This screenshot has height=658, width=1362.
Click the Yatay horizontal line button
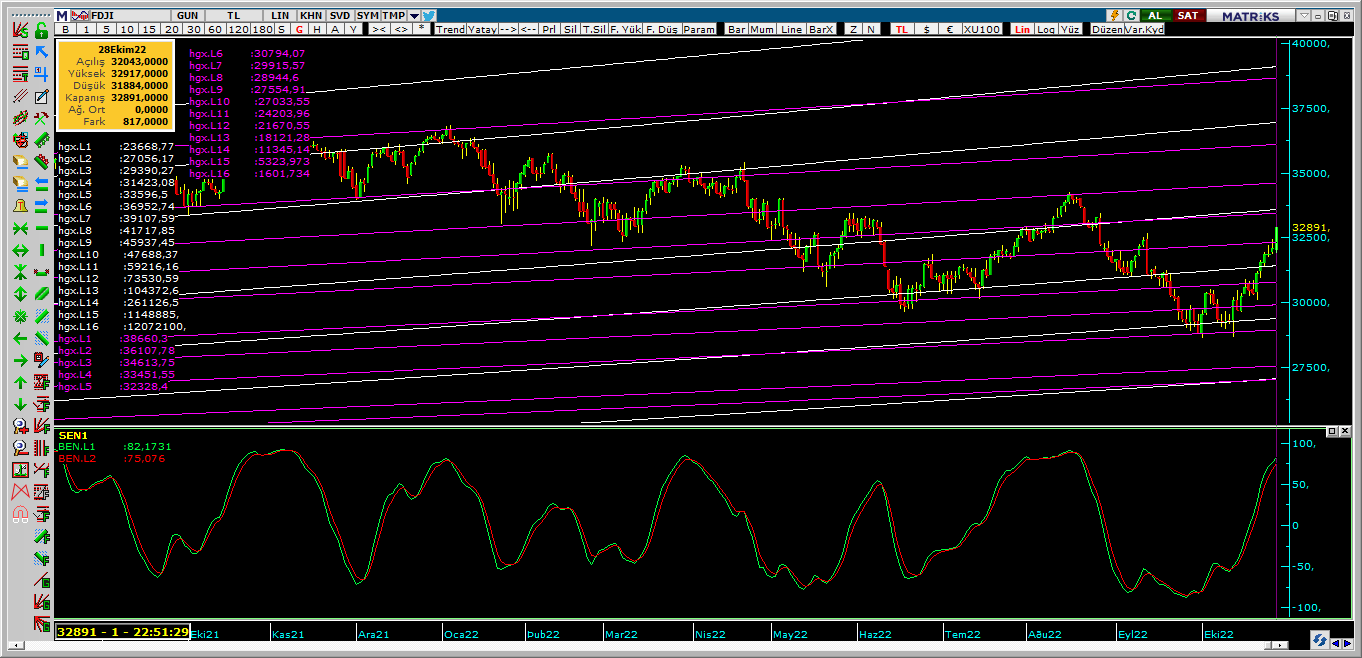coord(481,29)
